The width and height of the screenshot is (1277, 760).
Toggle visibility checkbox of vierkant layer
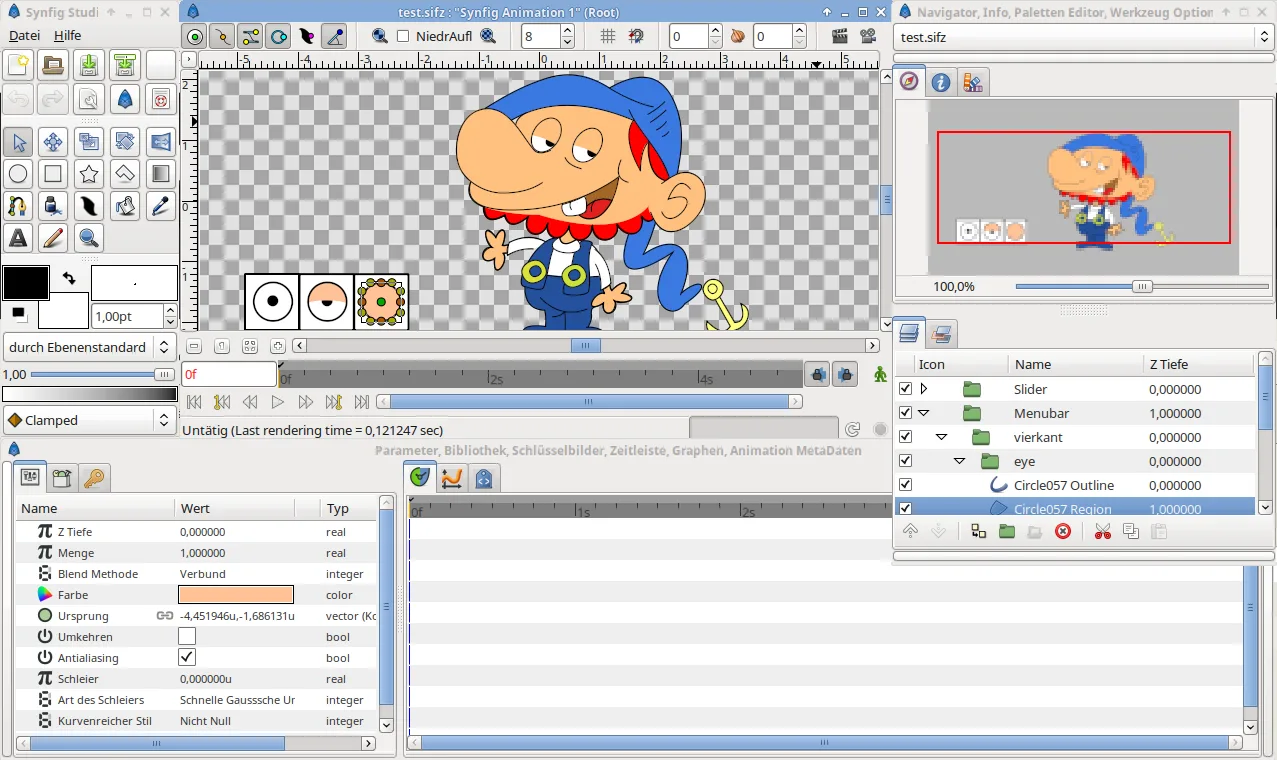[906, 437]
